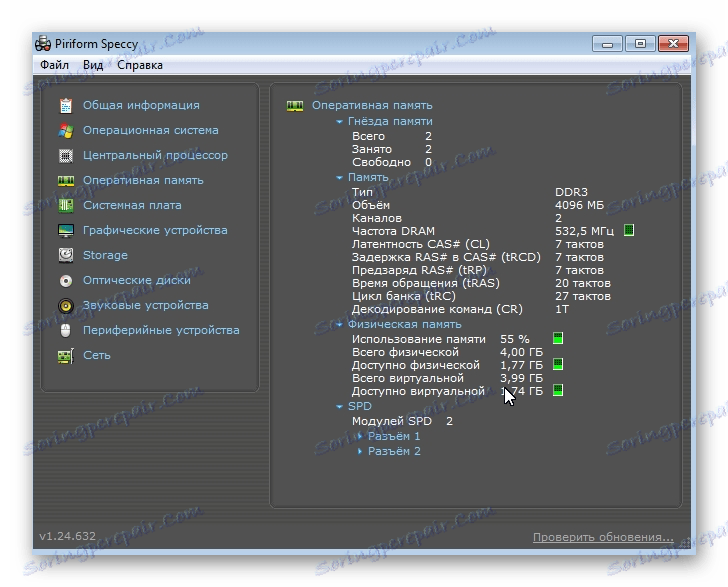
Task: Click the 1,77 ГБ available physical value
Action: pos(521,365)
